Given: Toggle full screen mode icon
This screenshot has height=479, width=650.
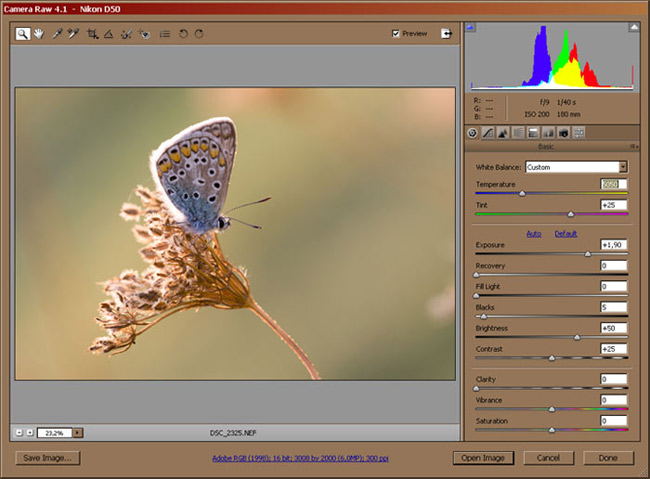Looking at the screenshot, I should tap(446, 34).
